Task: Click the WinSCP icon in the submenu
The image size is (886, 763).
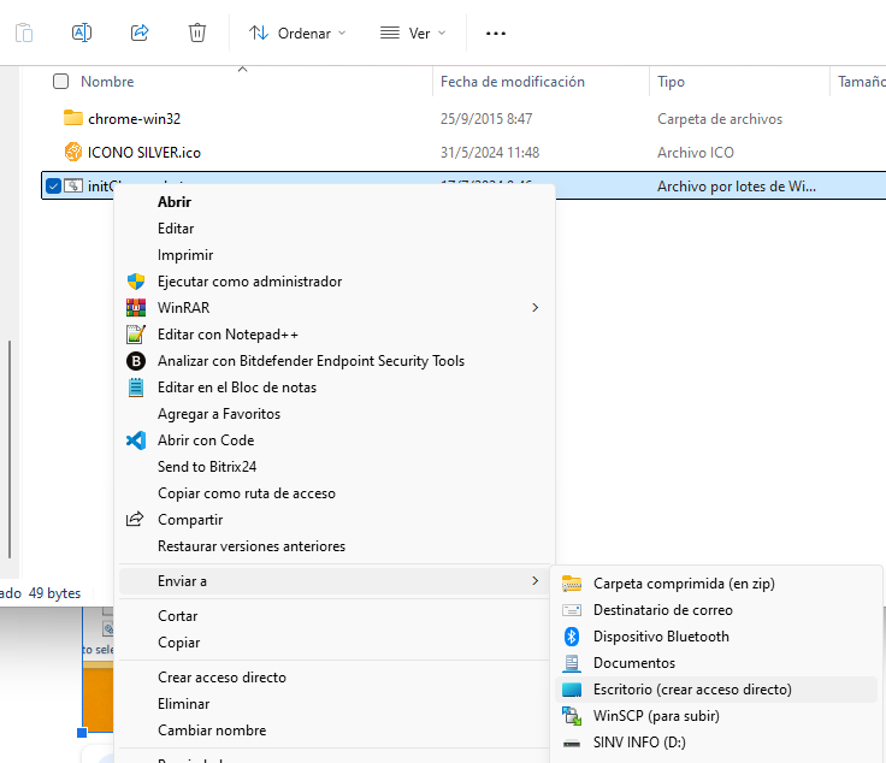Action: click(571, 716)
